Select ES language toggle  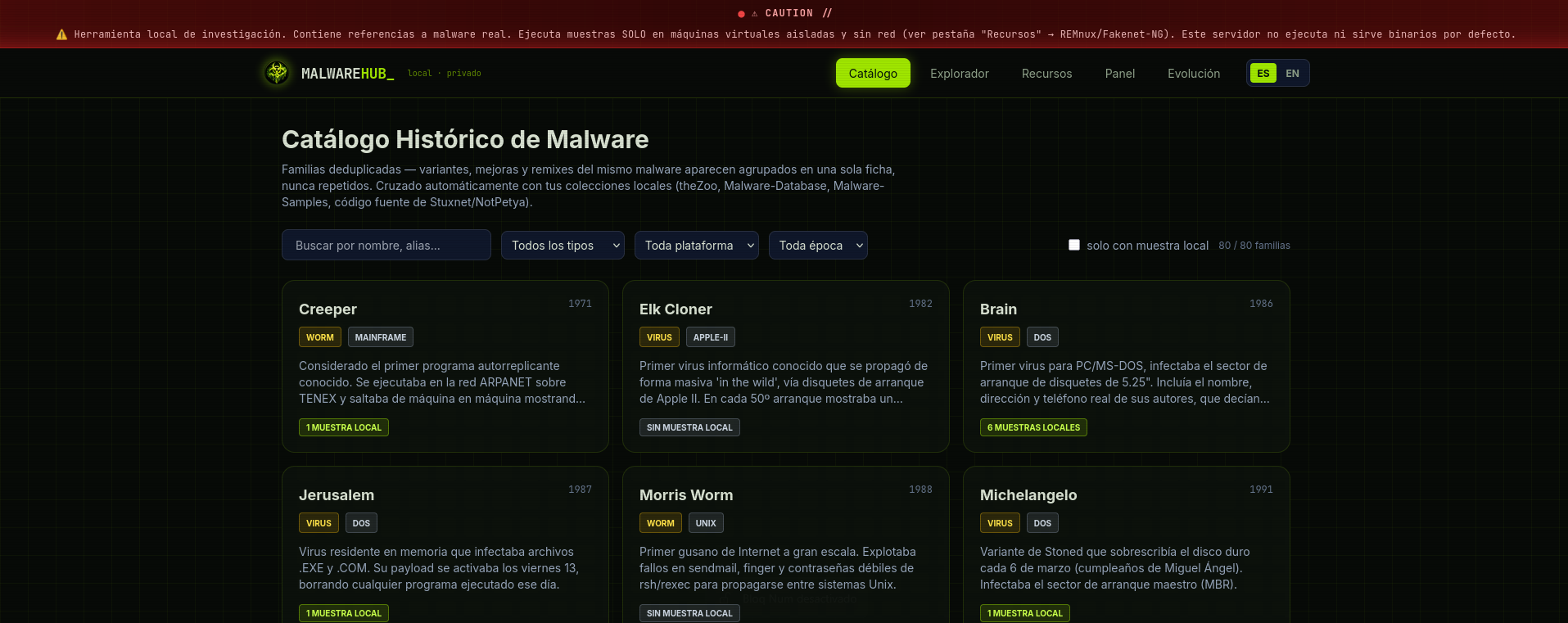click(1263, 73)
